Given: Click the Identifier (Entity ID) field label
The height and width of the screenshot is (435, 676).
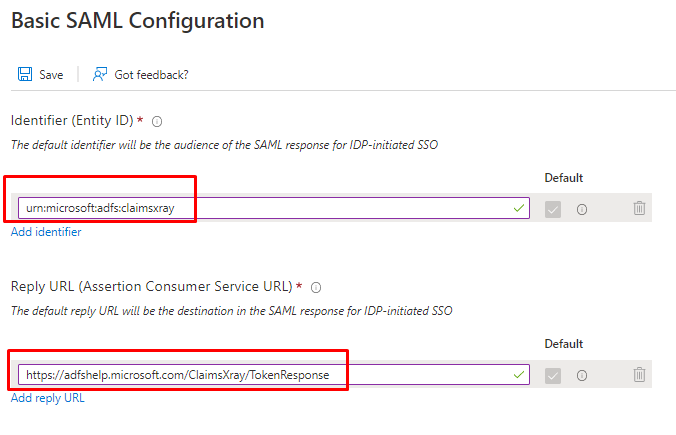Looking at the screenshot, I should [72, 121].
